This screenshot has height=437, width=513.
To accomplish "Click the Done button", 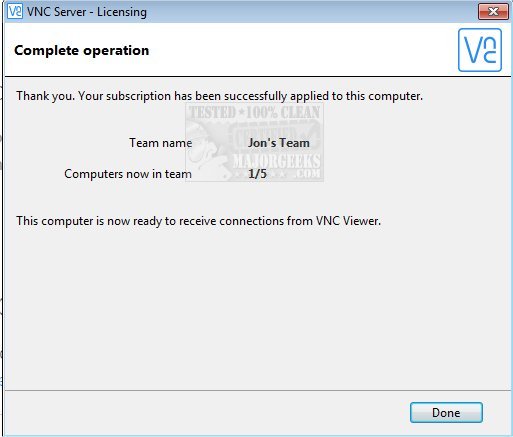I will point(446,413).
